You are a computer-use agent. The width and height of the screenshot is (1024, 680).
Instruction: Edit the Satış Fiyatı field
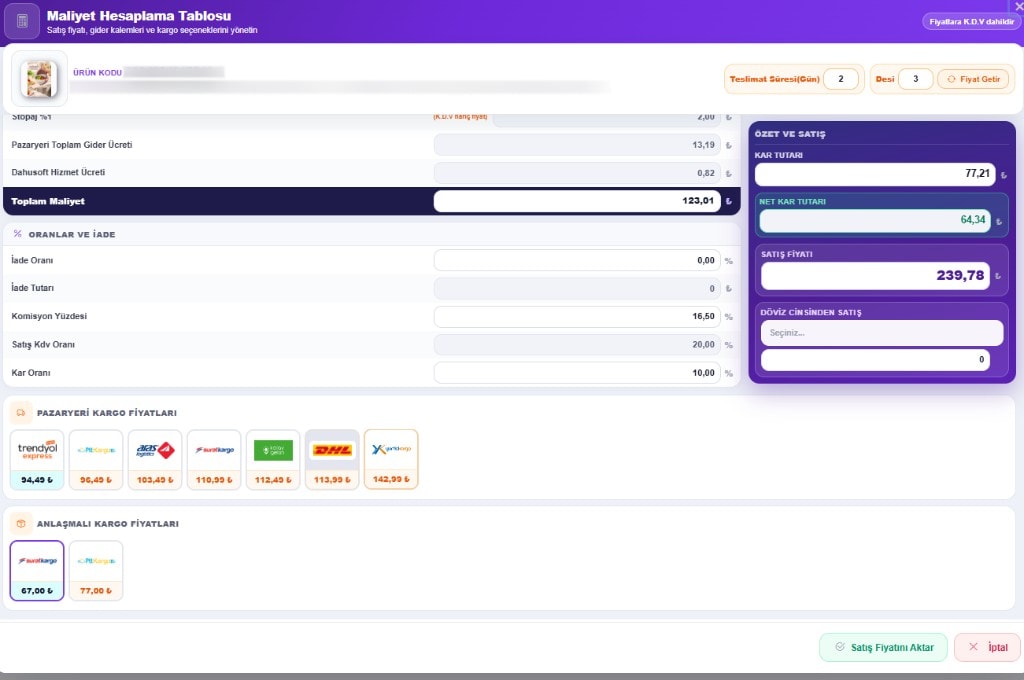point(875,276)
